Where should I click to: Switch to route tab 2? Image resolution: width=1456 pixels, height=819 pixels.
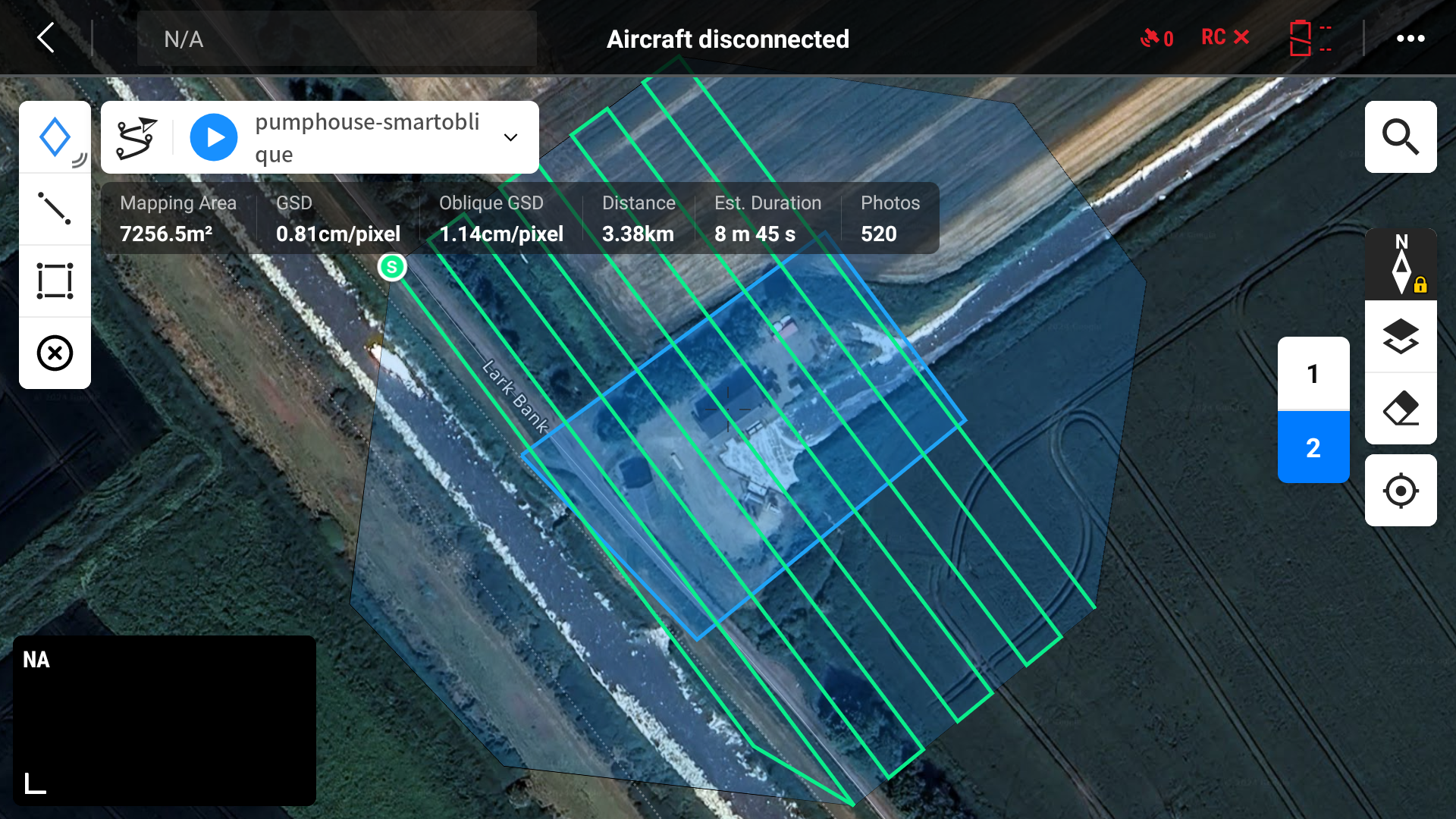coord(1313,447)
